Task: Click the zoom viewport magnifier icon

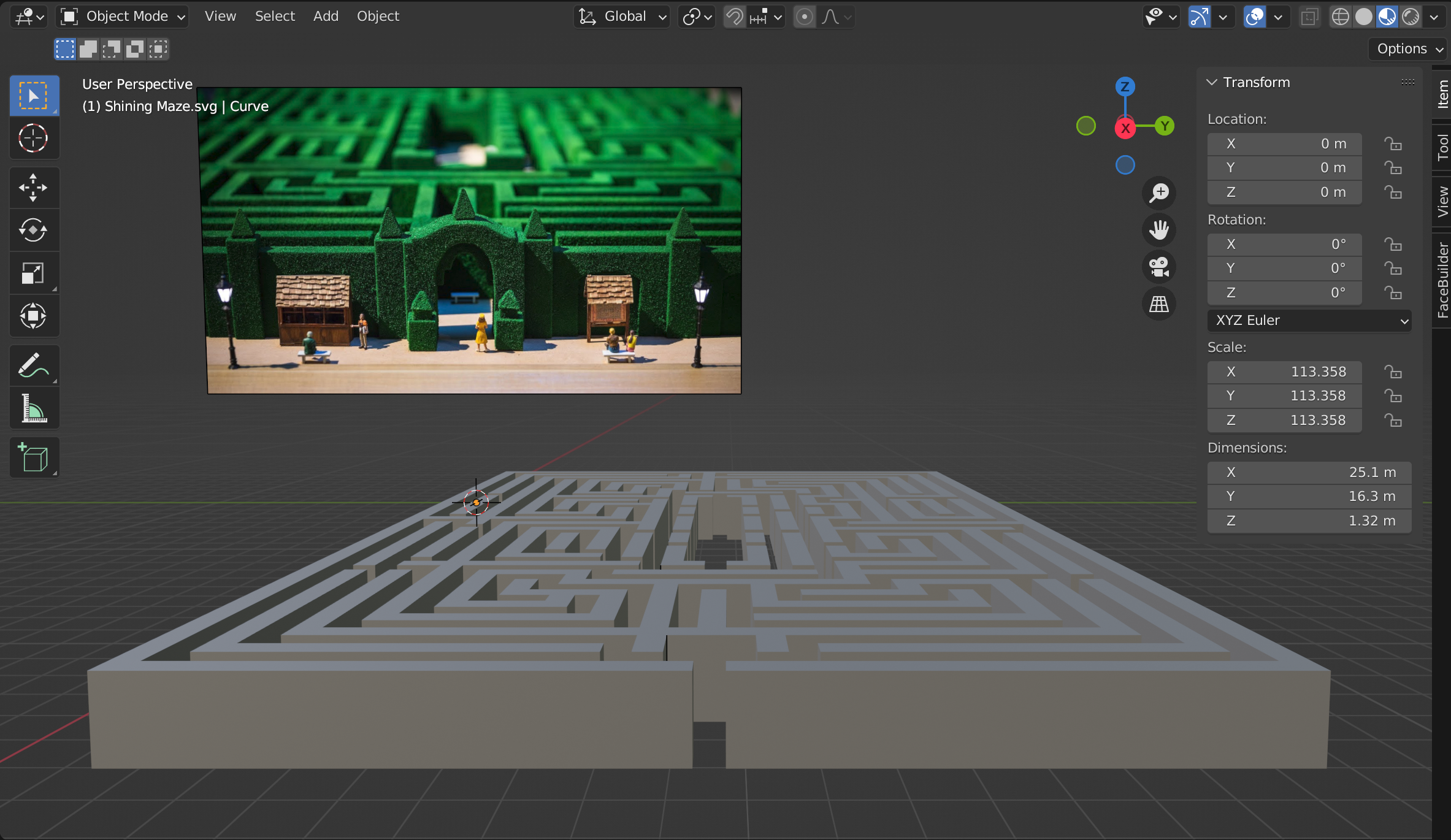Action: click(1159, 193)
